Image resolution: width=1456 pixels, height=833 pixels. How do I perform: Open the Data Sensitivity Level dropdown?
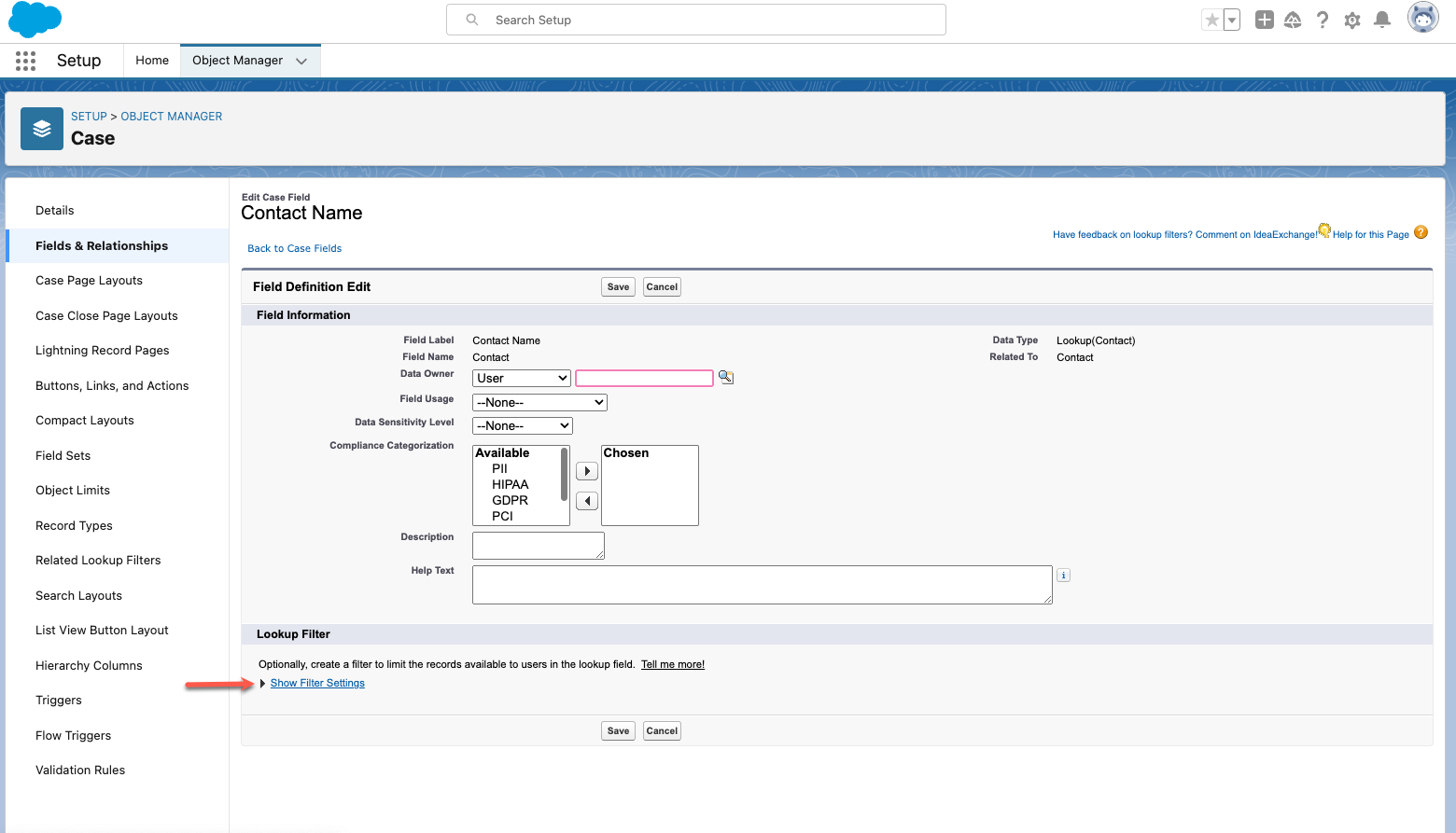[x=522, y=425]
